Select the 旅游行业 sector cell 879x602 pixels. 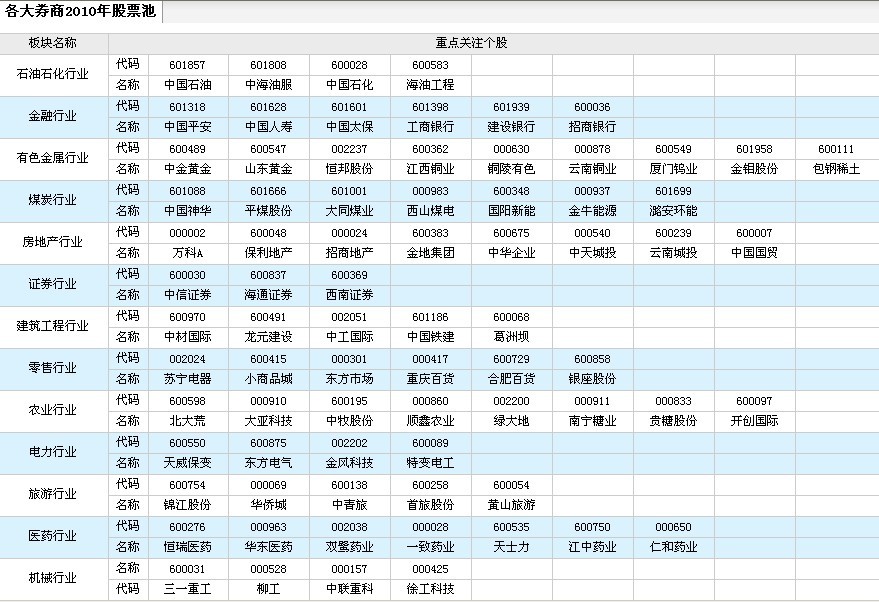tap(53, 494)
